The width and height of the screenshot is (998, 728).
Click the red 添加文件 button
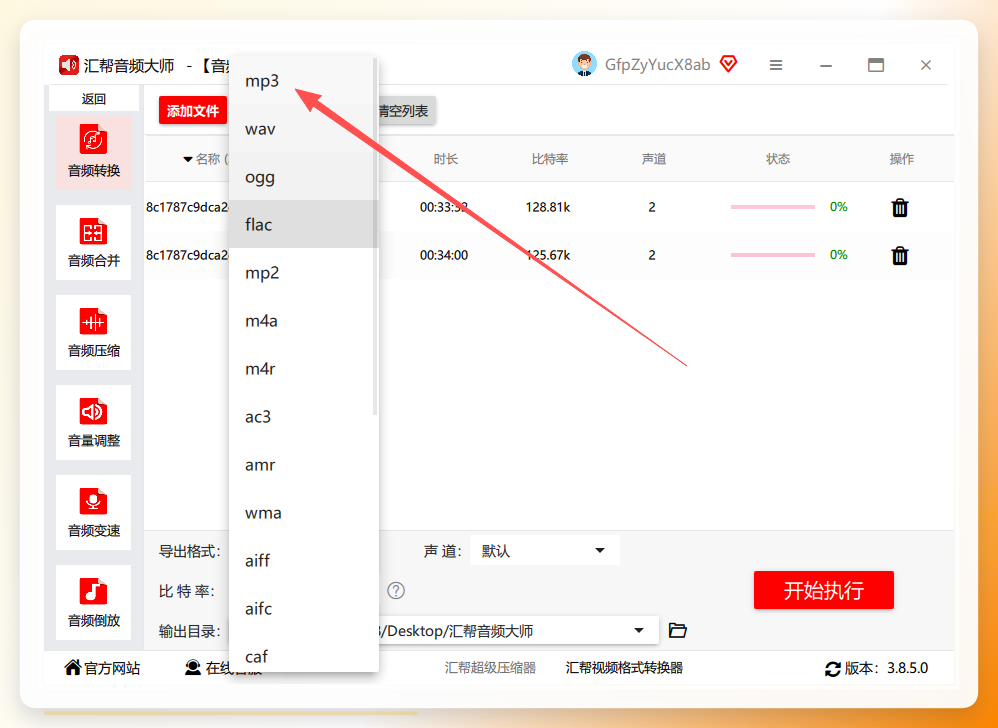click(x=193, y=111)
